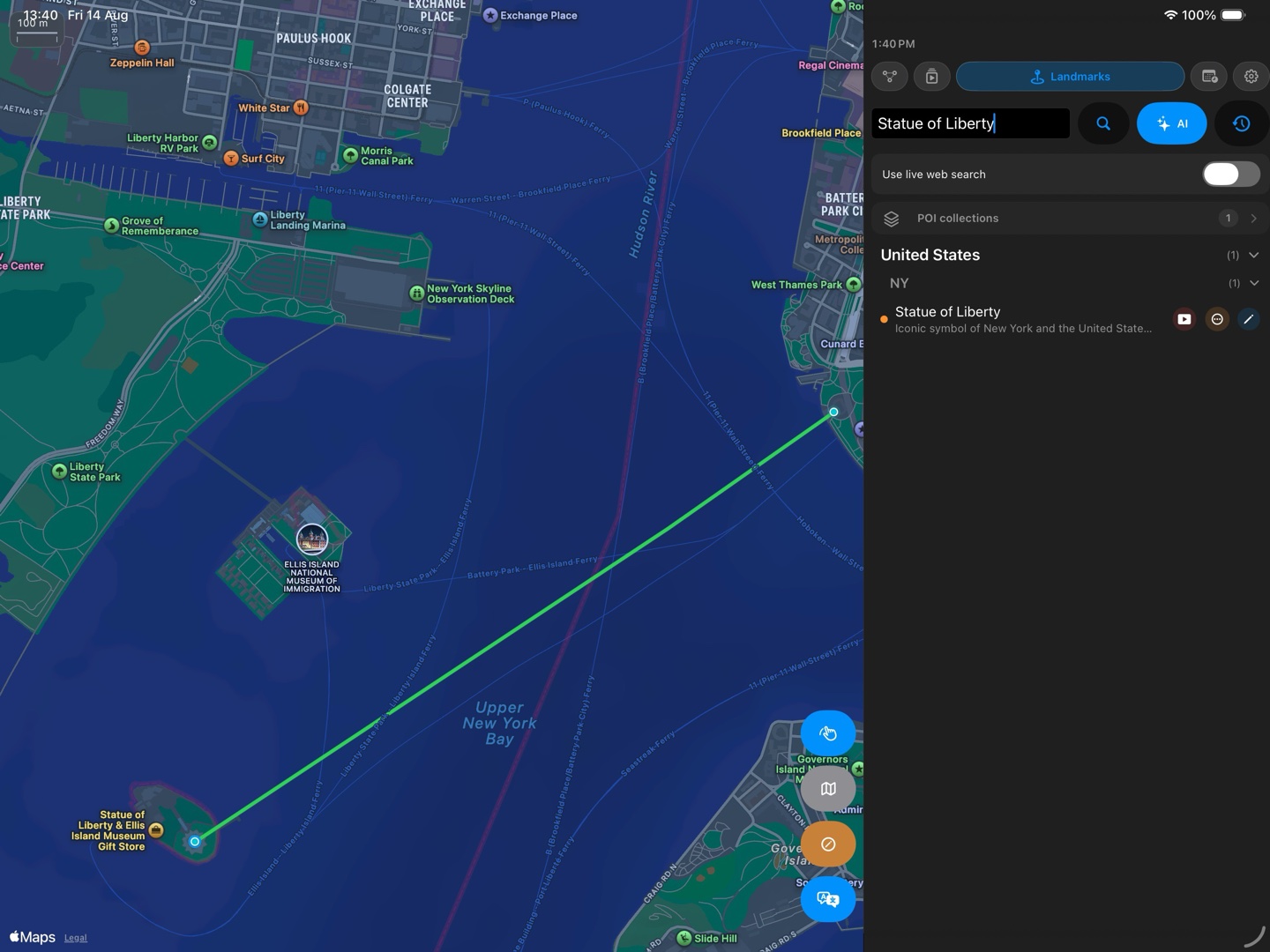Open the media playlist icon in toolbar
Image resolution: width=1270 pixels, height=952 pixels.
pos(932,77)
